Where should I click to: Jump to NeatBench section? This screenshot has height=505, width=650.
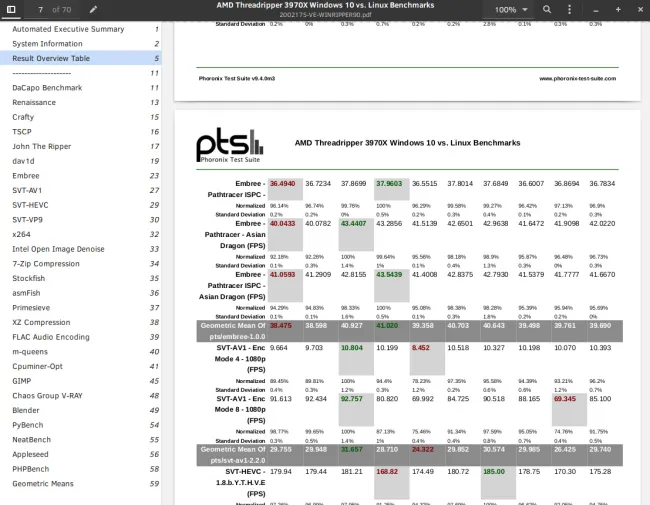click(x=80, y=439)
